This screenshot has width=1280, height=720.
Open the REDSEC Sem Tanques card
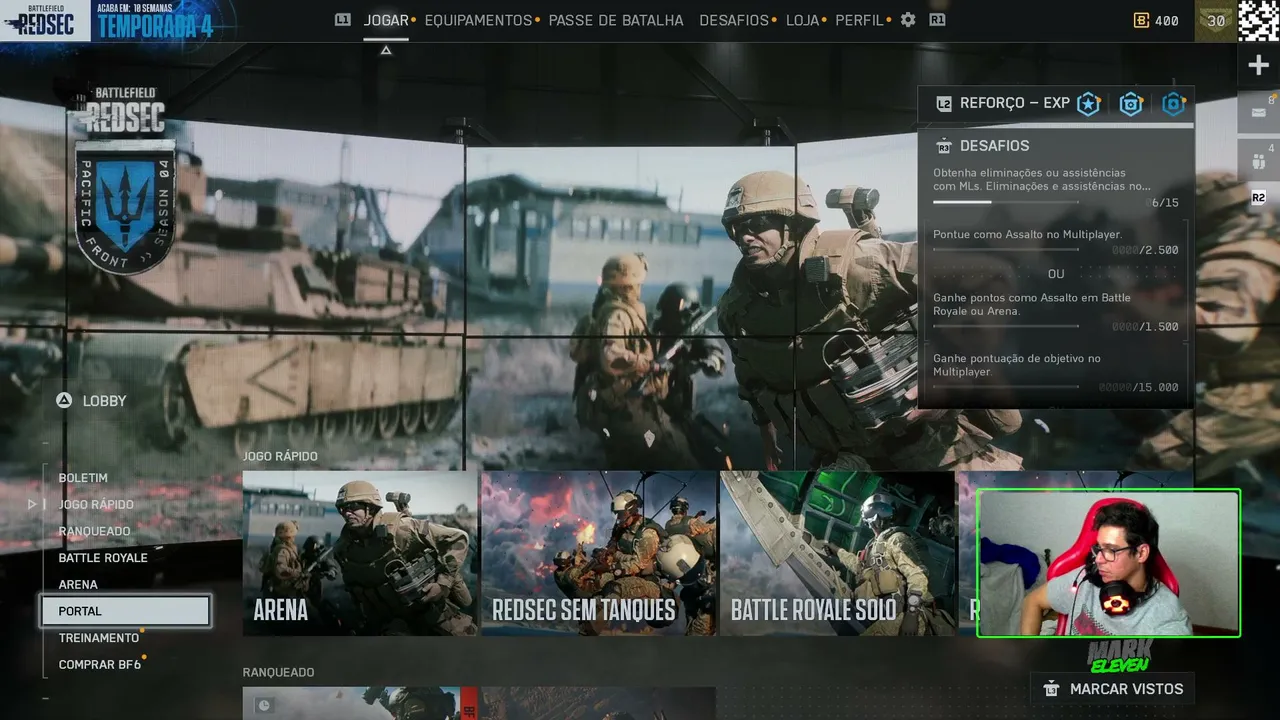click(x=598, y=553)
